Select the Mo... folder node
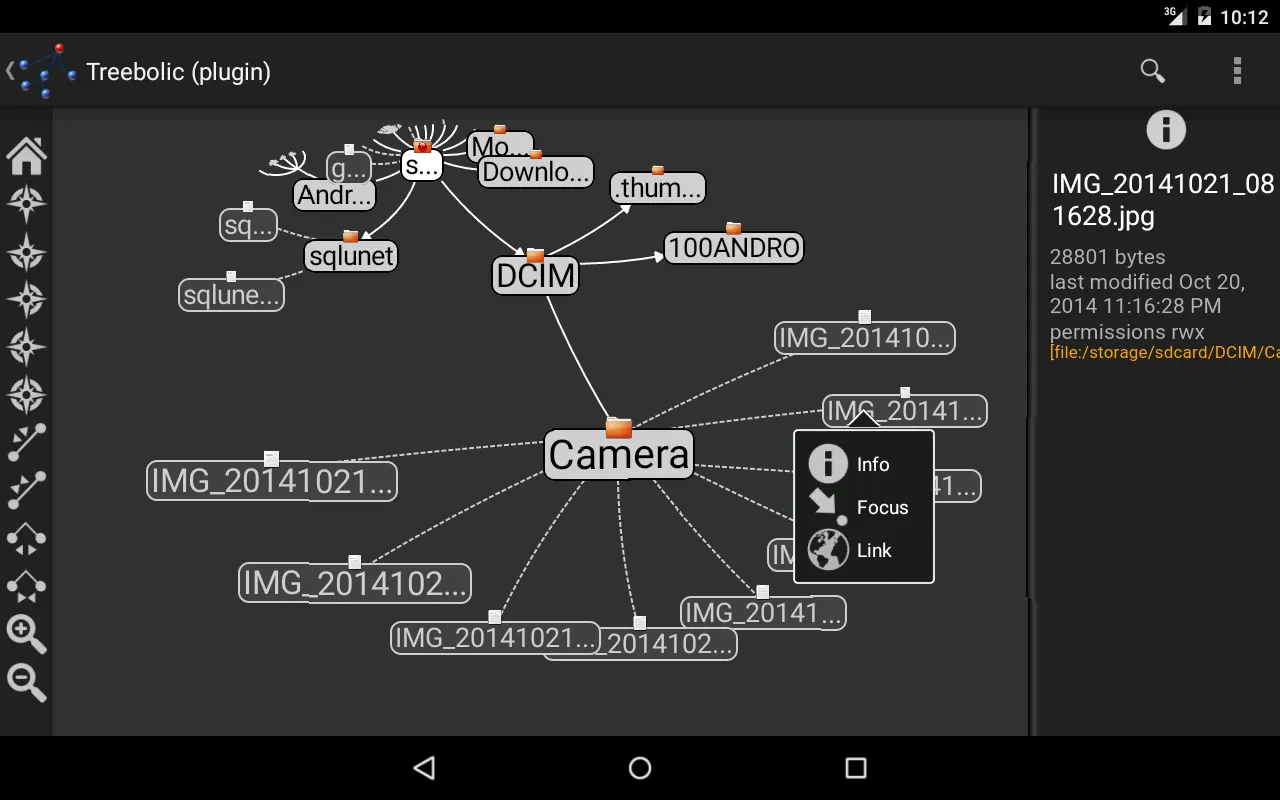This screenshot has height=800, width=1280. pos(500,148)
